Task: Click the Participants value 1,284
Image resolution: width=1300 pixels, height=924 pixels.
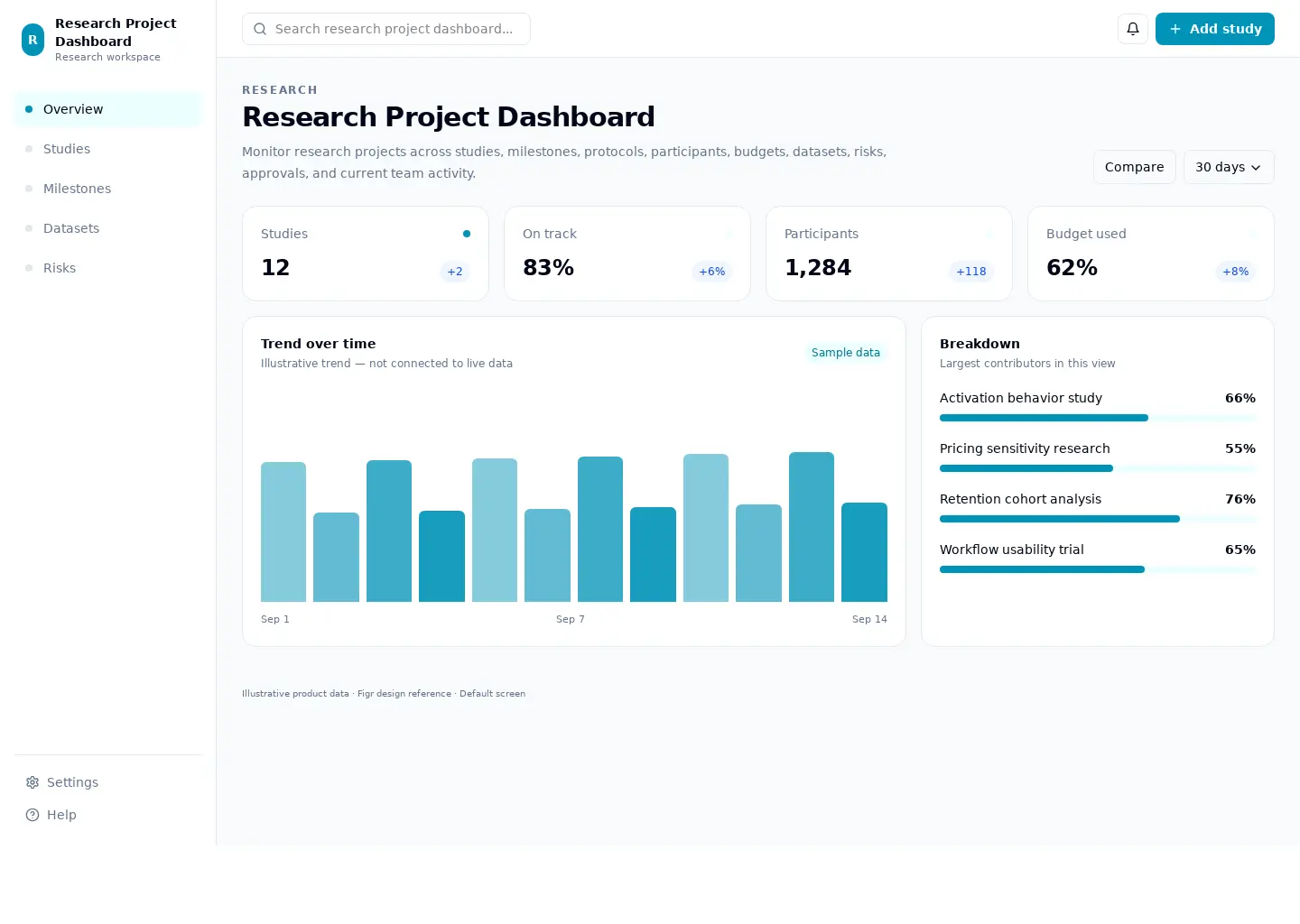Action: coord(818,268)
